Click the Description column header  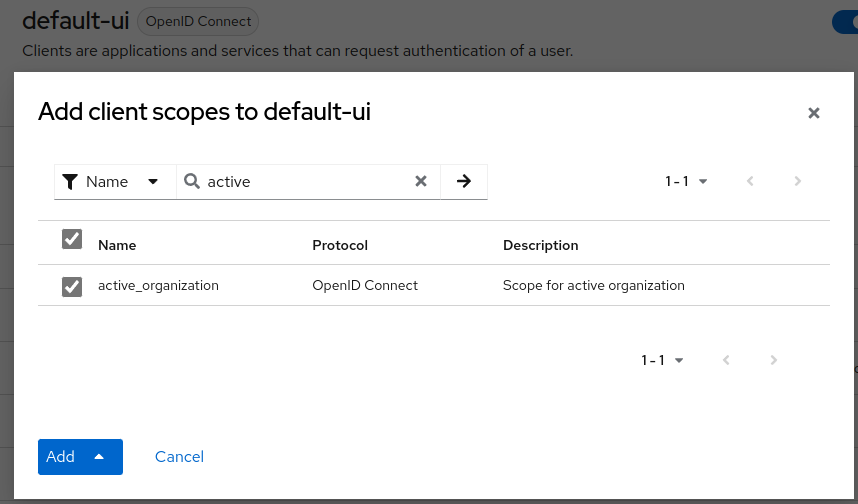click(x=540, y=245)
